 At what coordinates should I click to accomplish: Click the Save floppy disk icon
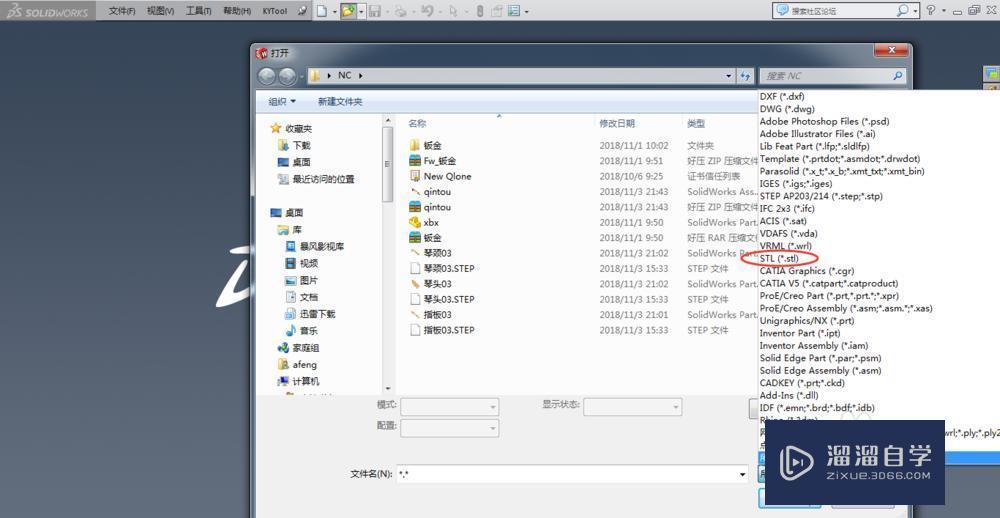(375, 11)
